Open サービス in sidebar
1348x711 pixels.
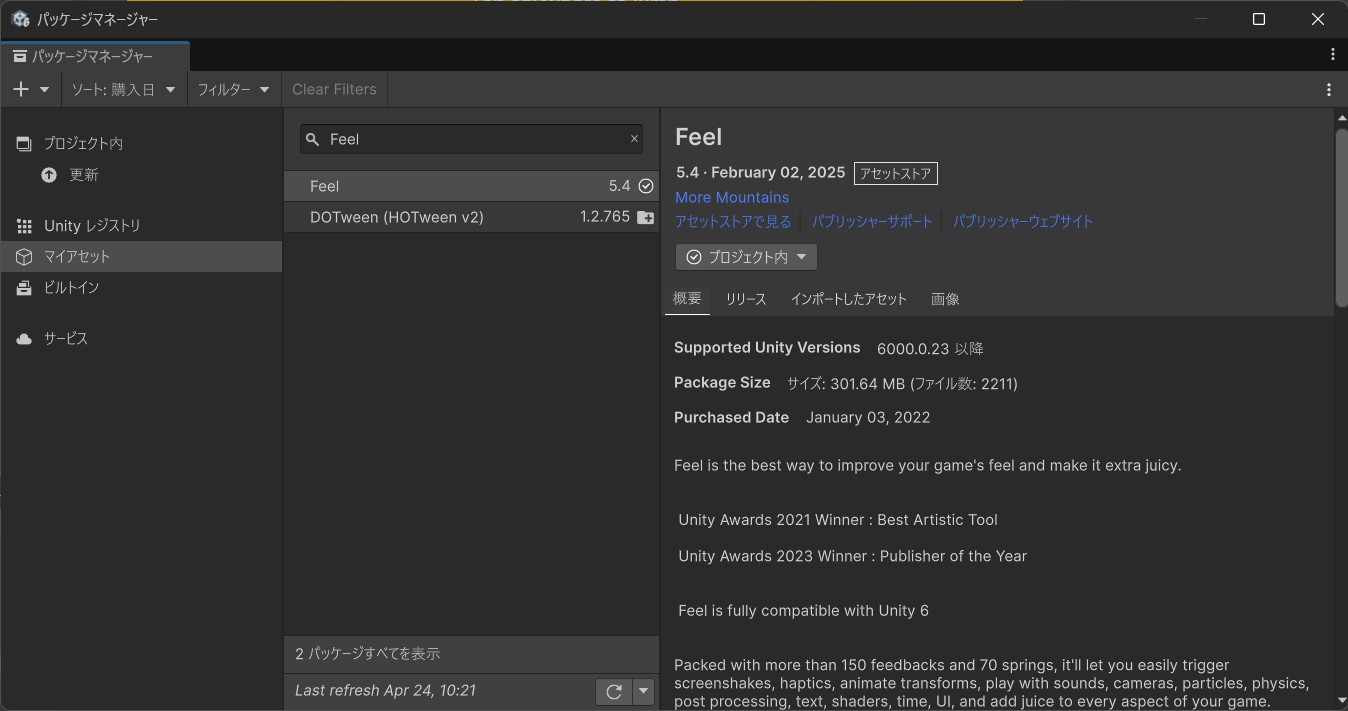(141, 338)
